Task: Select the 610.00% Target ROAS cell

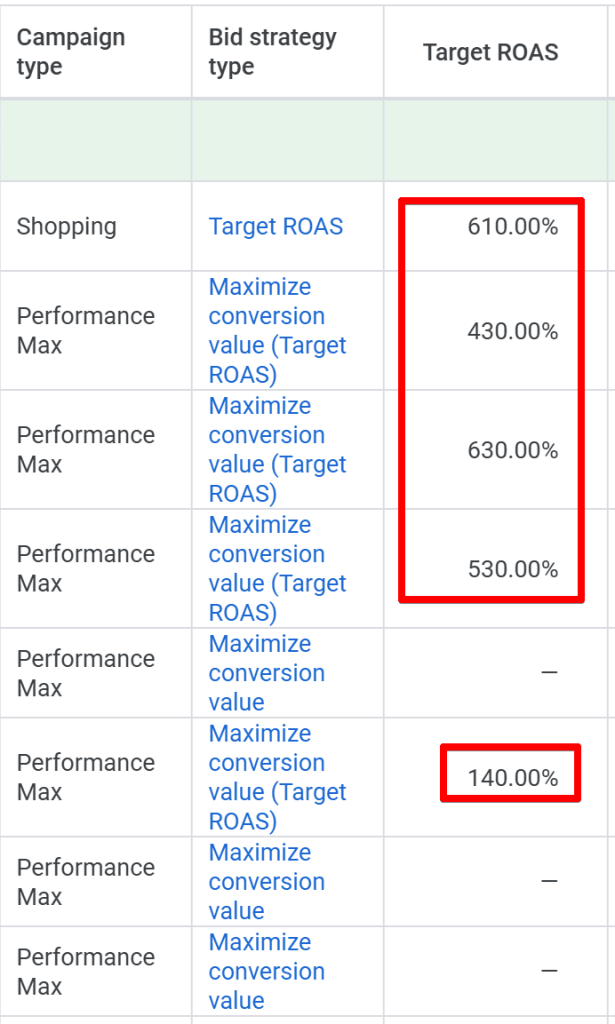Action: tap(512, 227)
